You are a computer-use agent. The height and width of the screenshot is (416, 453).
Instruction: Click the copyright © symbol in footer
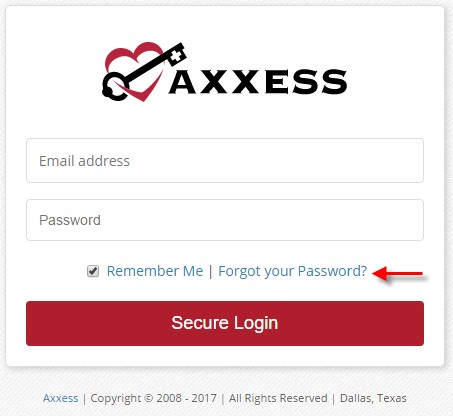[149, 398]
